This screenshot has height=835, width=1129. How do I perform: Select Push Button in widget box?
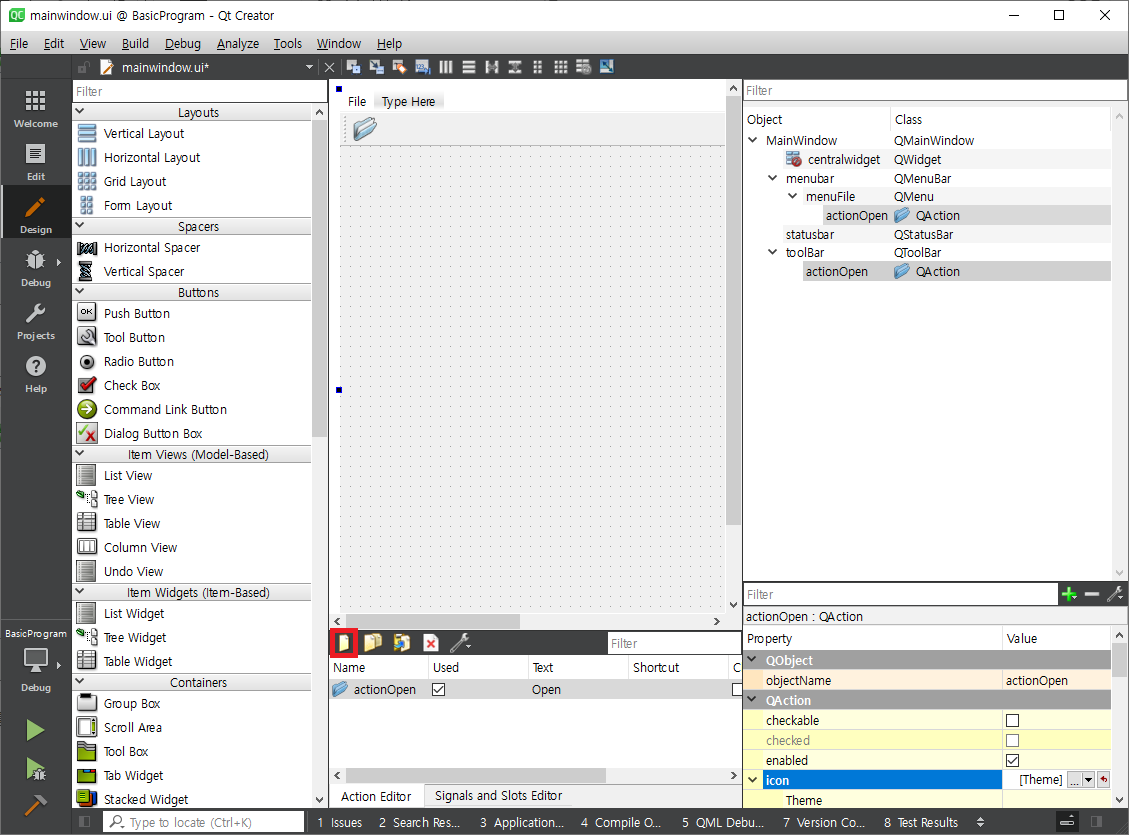click(137, 313)
